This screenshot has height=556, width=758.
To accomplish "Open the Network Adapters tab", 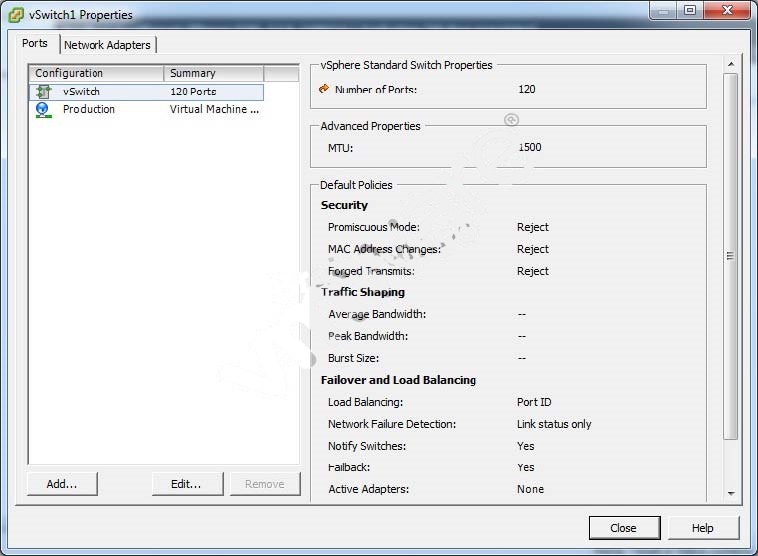I will tap(107, 45).
